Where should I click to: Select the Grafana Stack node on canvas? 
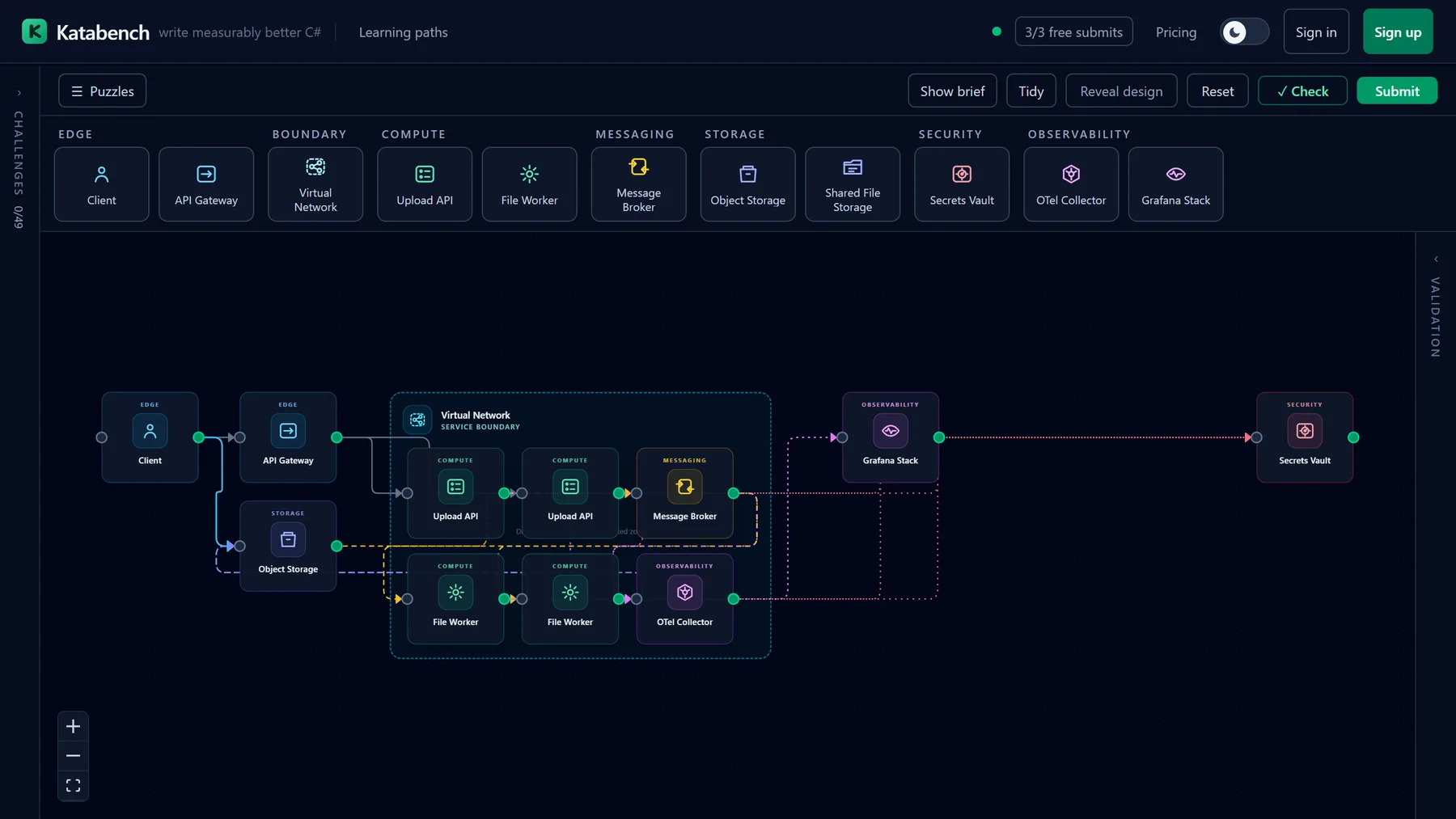click(x=891, y=437)
